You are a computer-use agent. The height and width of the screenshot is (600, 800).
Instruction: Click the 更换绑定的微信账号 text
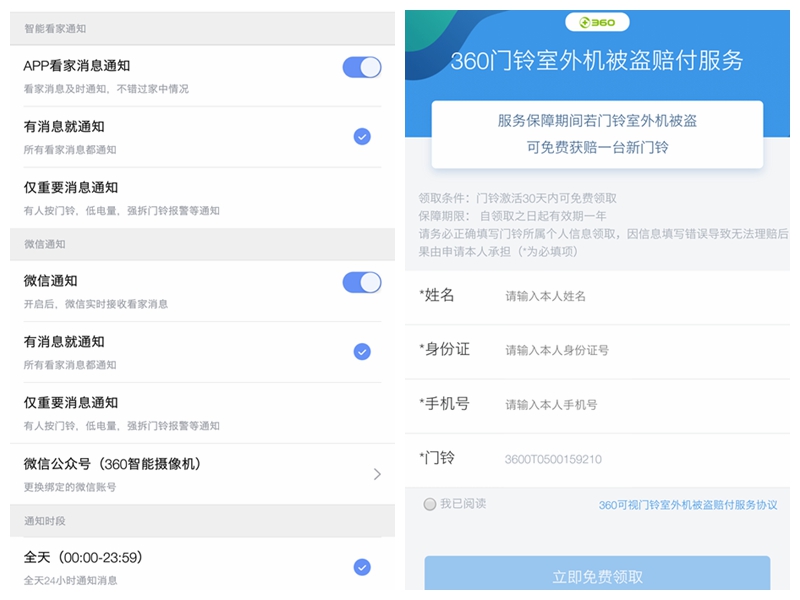pos(70,487)
